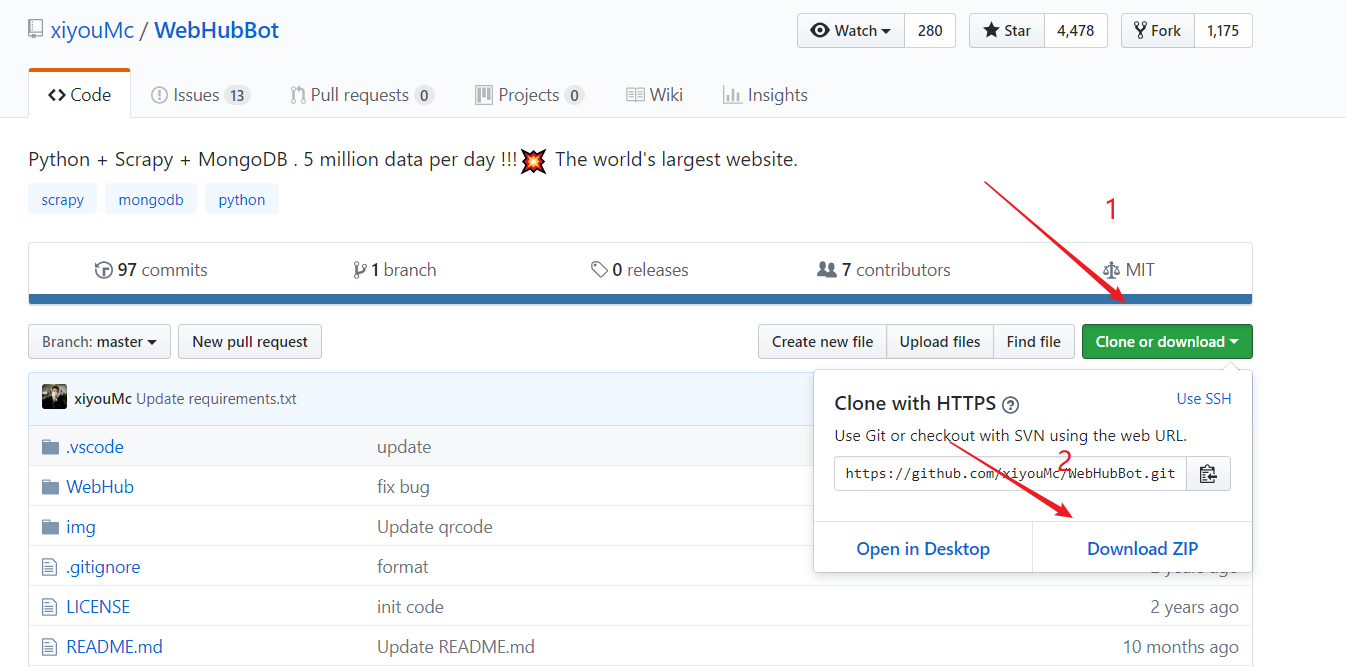Viewport: 1346px width, 667px height.
Task: Click the WebHub folder icon
Action: pyautogui.click(x=50, y=487)
